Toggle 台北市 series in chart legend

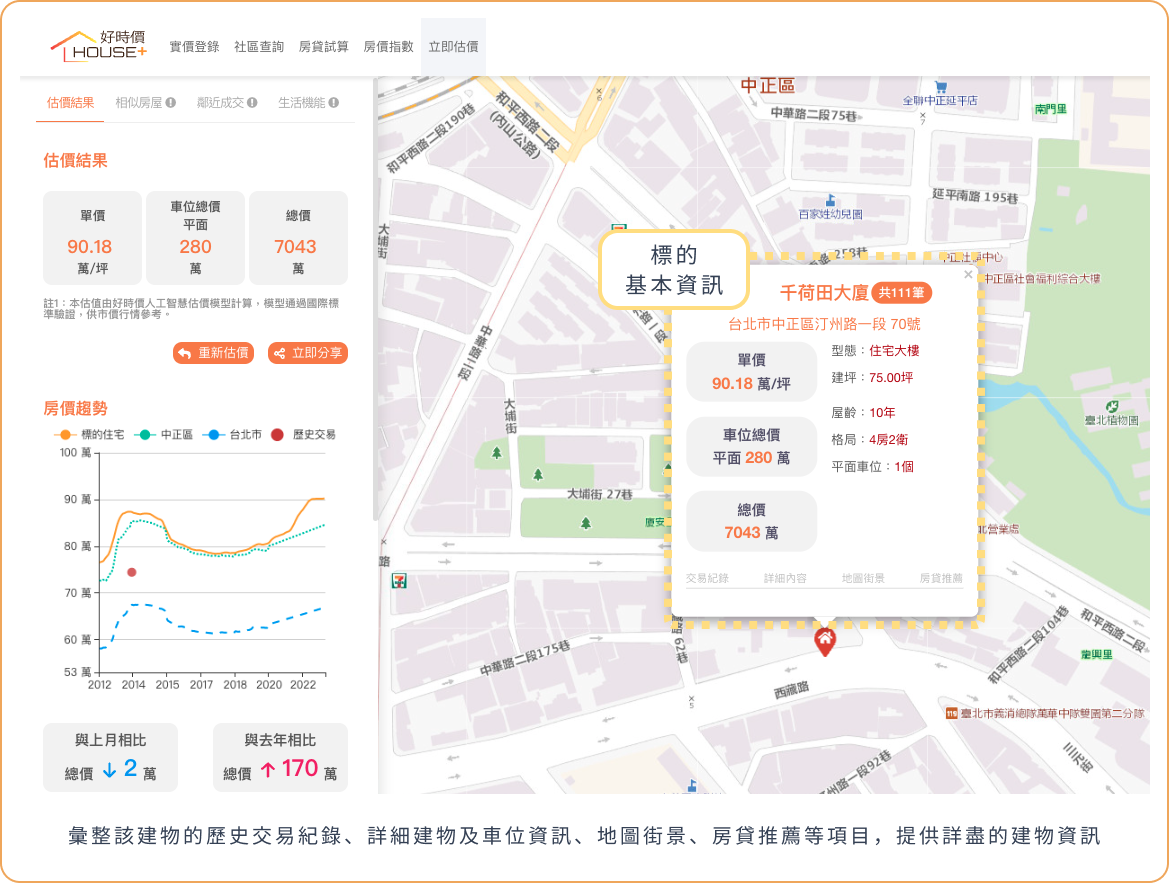click(233, 435)
